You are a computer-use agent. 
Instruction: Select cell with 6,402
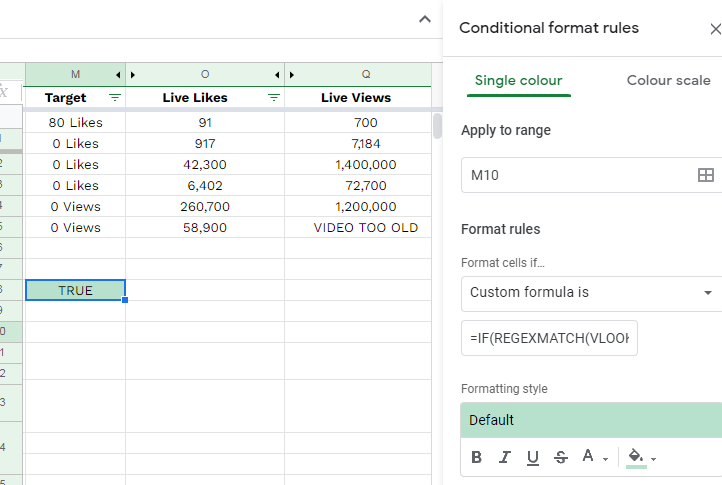pos(205,186)
